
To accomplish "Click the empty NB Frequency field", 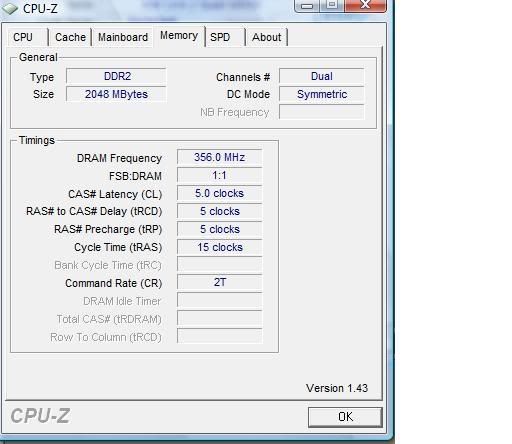I will (321, 112).
